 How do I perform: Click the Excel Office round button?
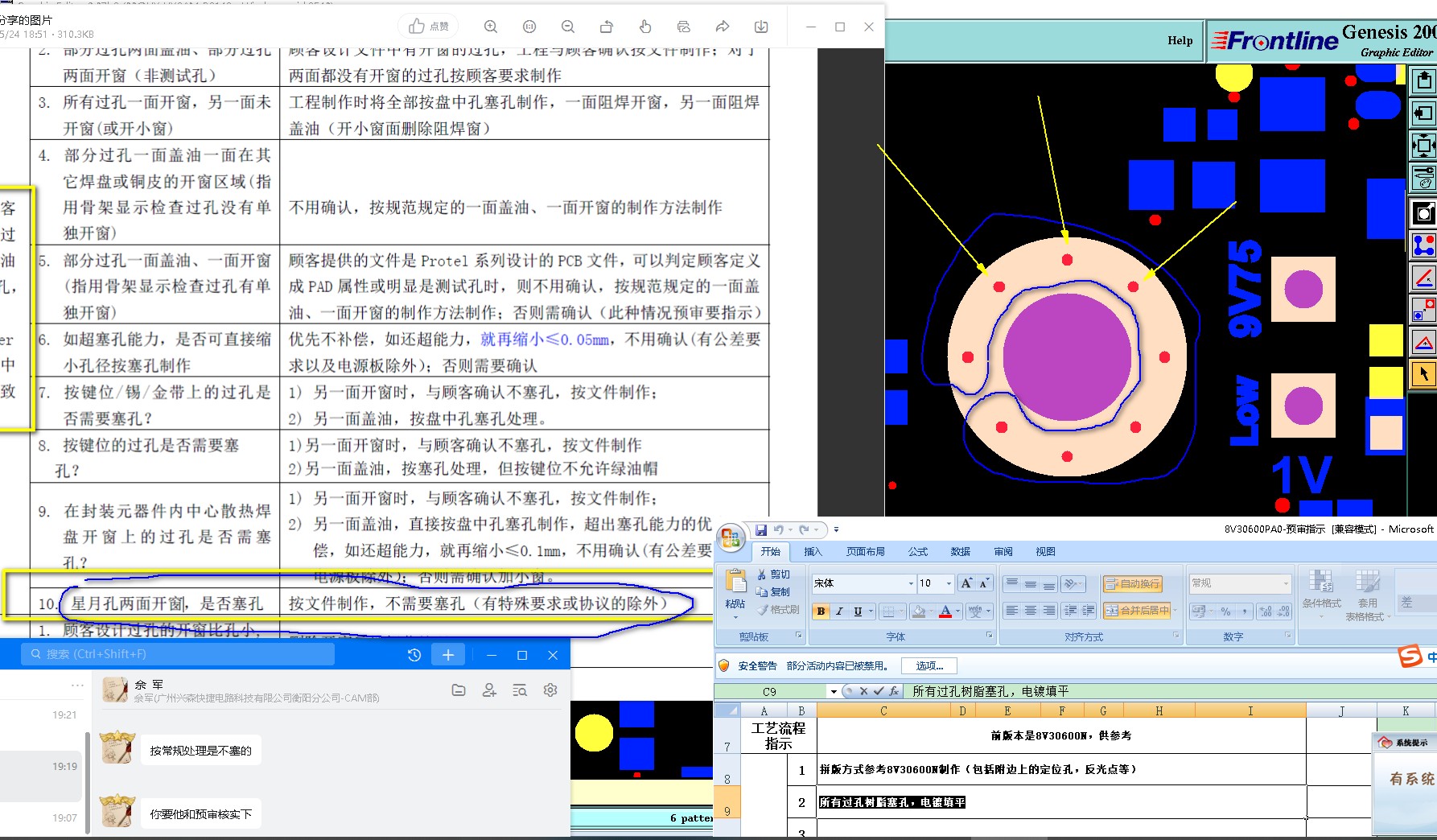point(731,538)
